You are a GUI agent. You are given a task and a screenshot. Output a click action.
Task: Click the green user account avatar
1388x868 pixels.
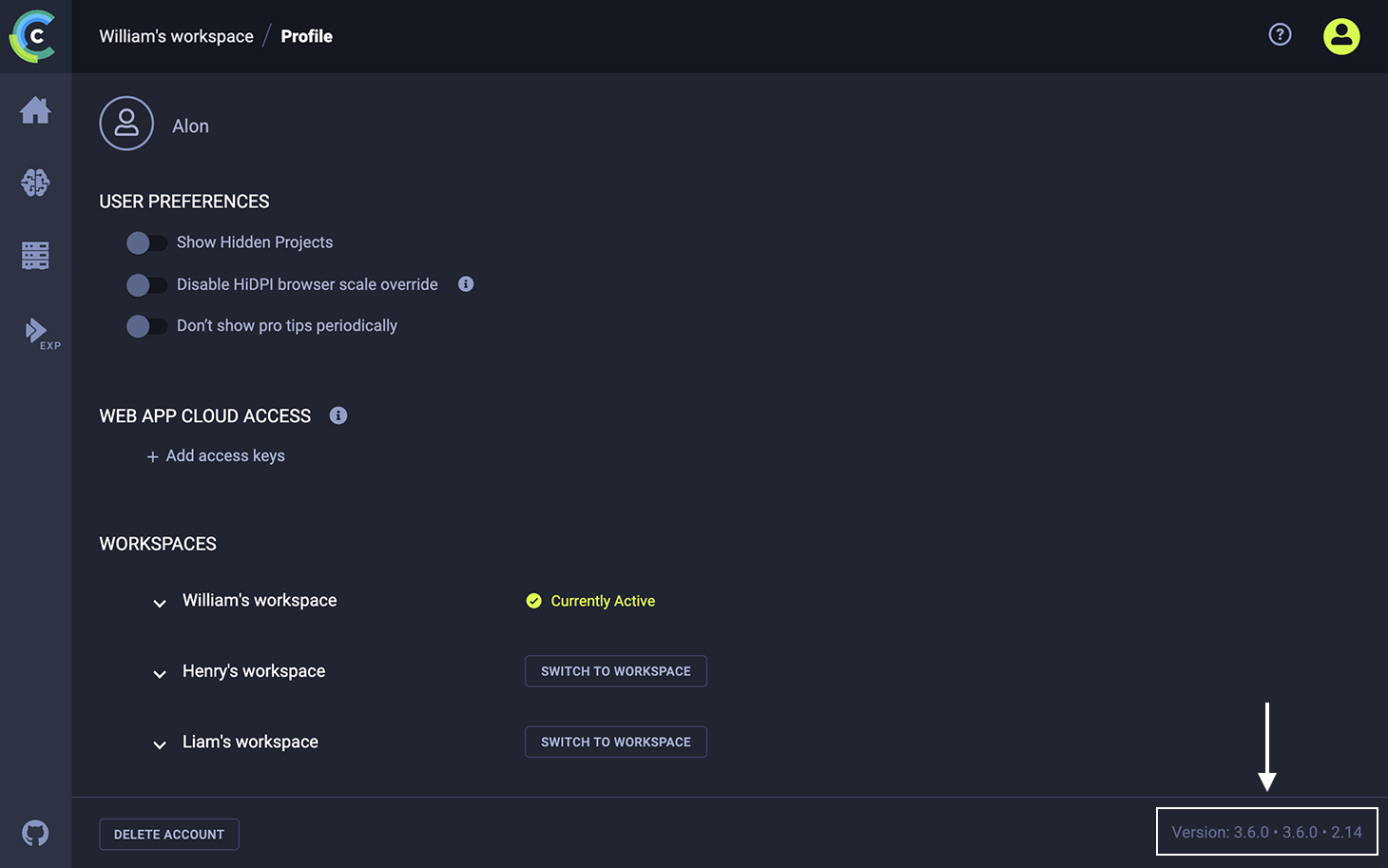pos(1340,36)
